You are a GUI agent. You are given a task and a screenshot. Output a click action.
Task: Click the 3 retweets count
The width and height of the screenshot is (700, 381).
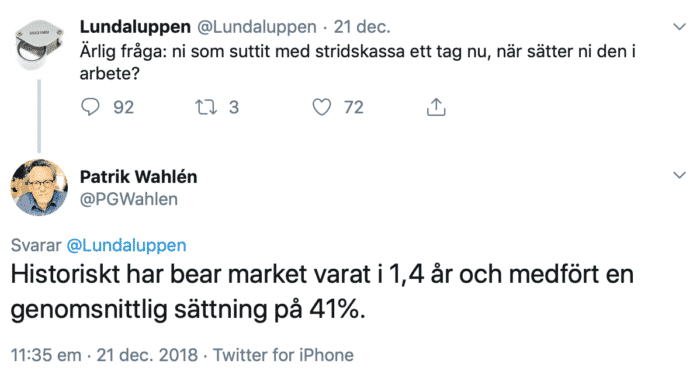click(x=234, y=108)
